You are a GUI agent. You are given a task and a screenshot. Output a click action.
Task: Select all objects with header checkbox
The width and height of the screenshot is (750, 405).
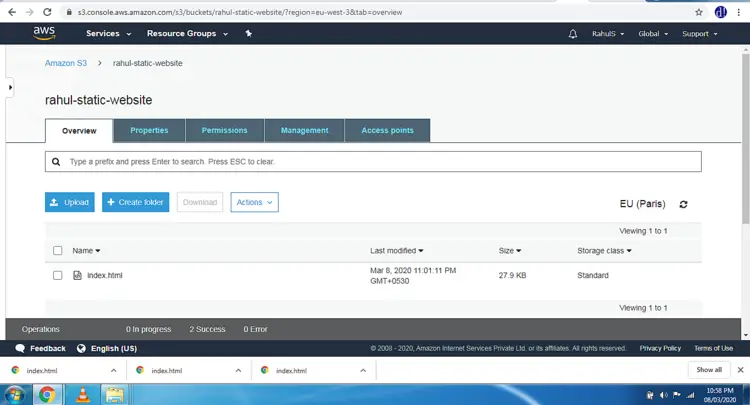[x=57, y=251]
